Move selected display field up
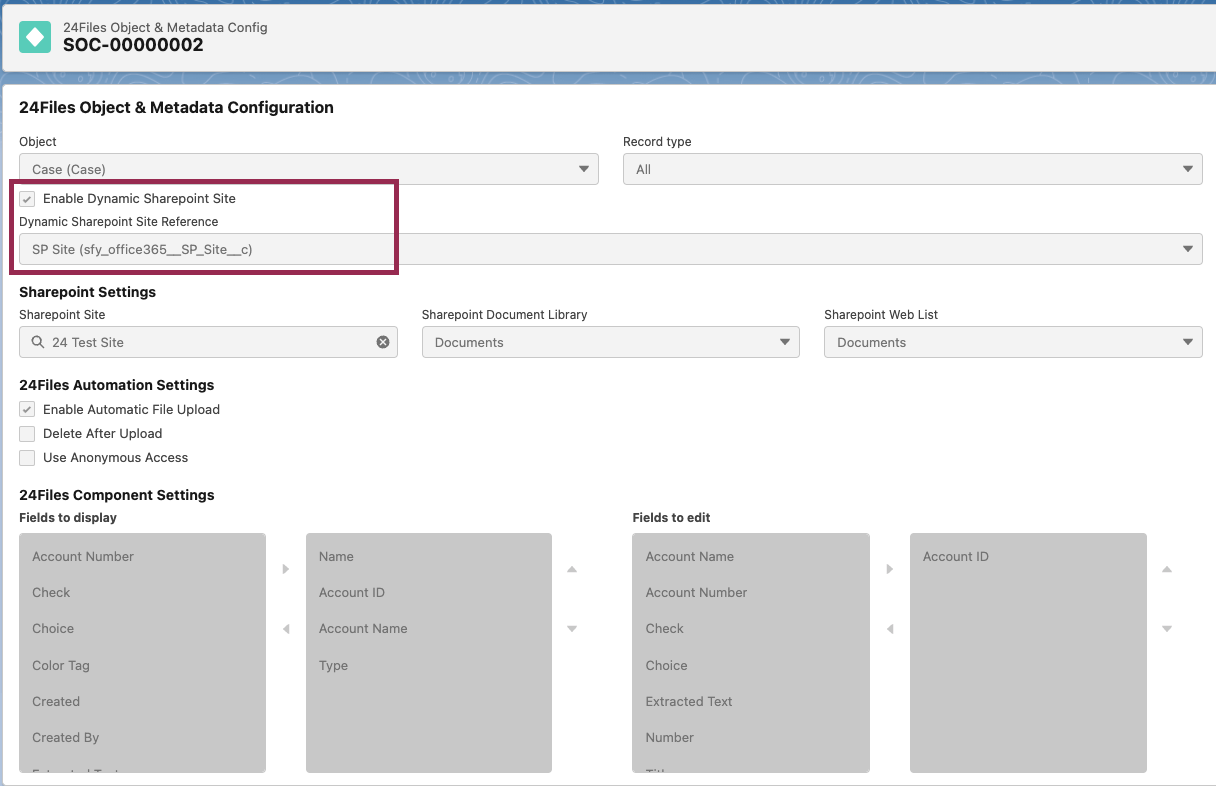Screen dimensions: 1216x786 [572, 569]
